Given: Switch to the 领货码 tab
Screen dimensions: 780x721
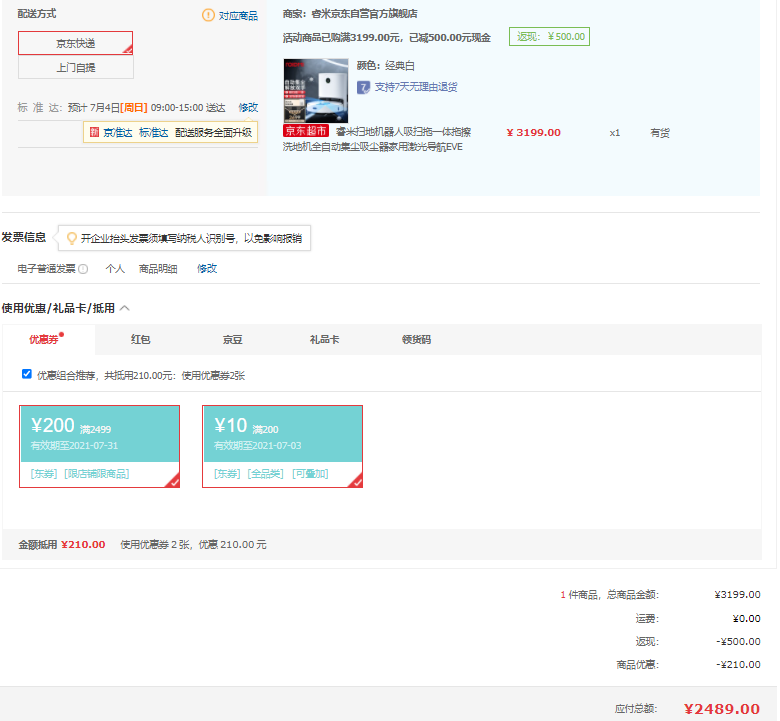Looking at the screenshot, I should click(416, 339).
